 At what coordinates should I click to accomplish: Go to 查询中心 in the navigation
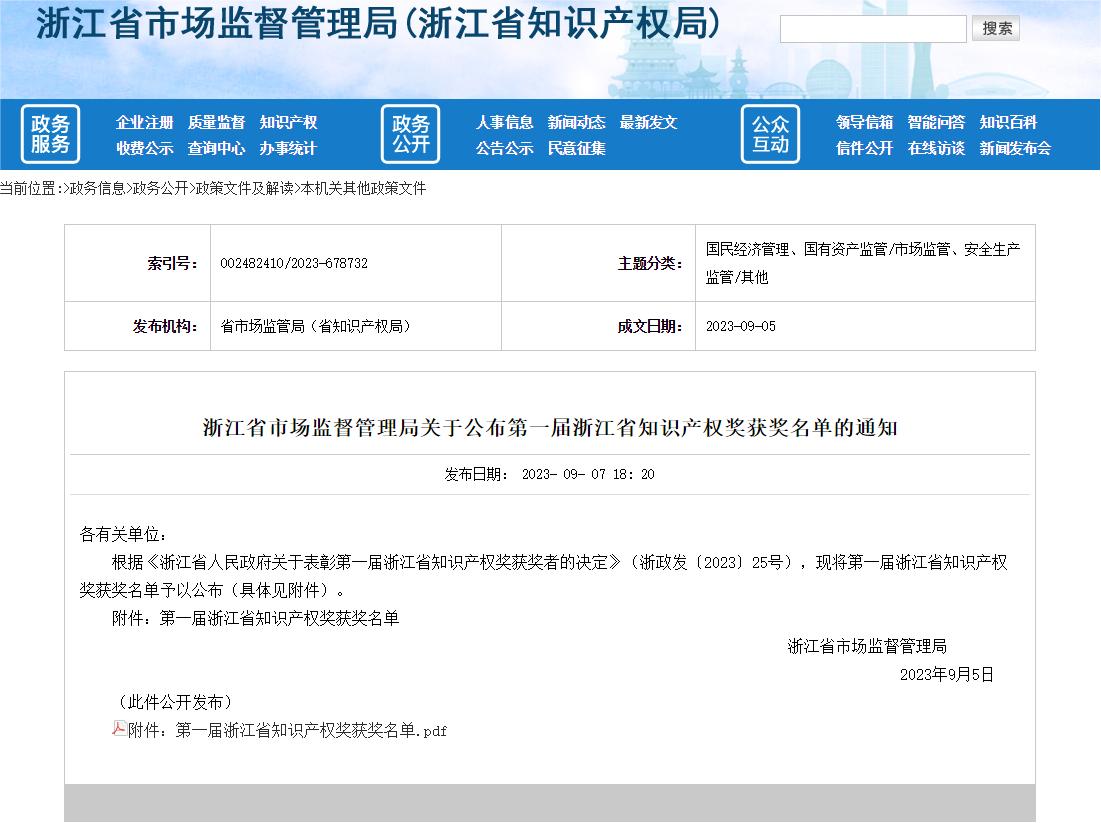click(216, 148)
